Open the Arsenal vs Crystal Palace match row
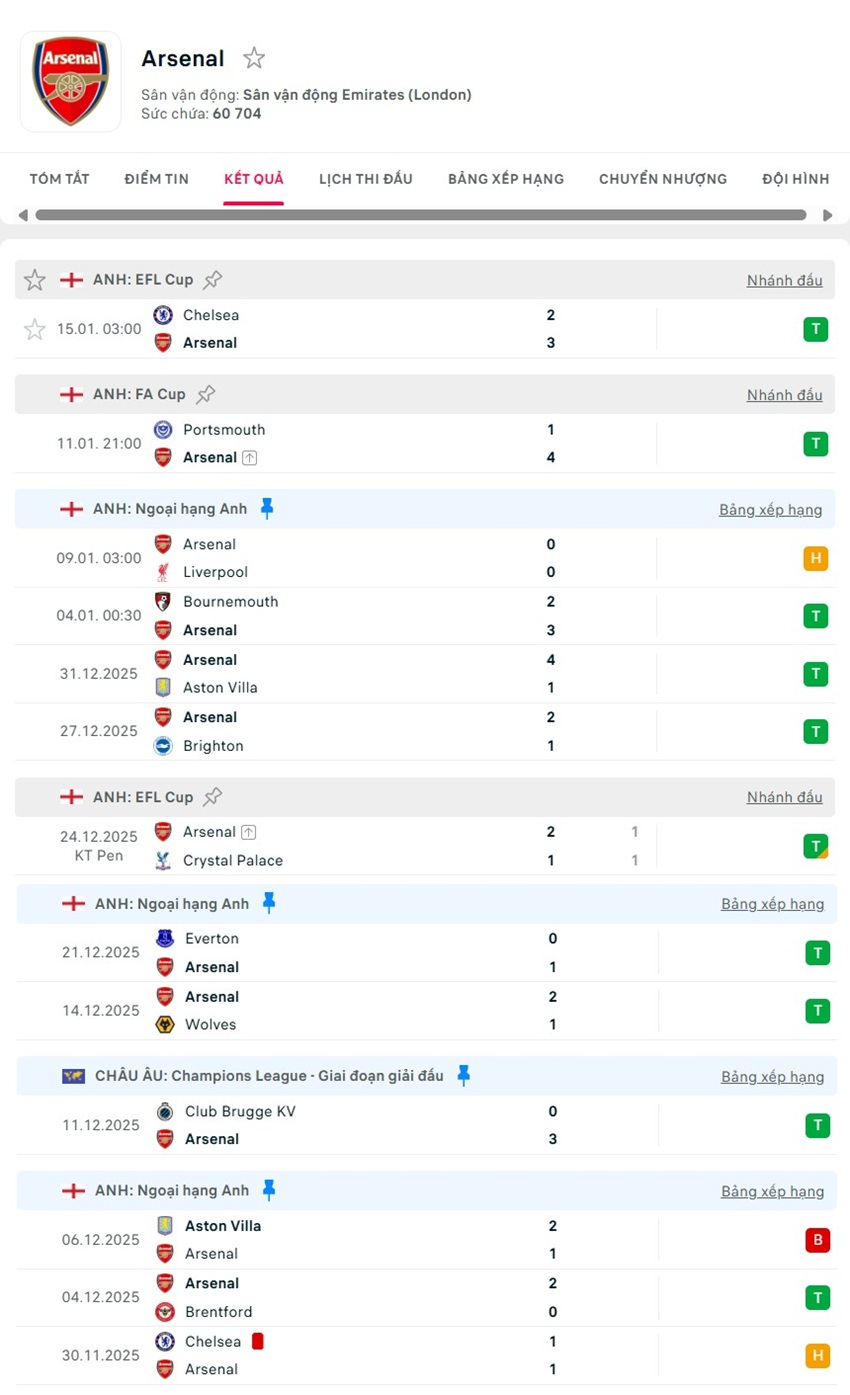This screenshot has height=1395, width=850. tap(400, 846)
